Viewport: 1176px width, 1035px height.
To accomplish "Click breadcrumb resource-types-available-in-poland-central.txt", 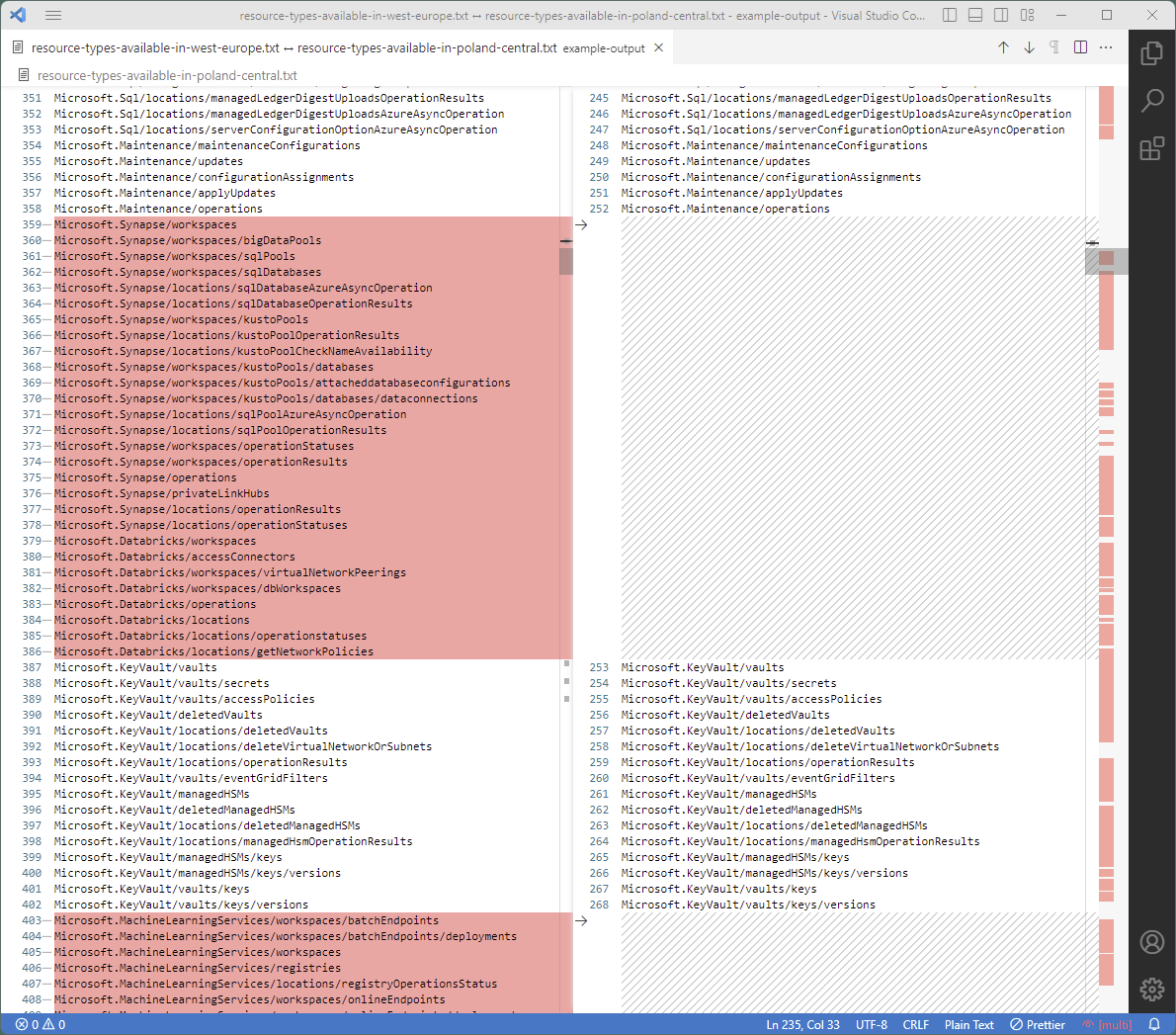I will [167, 76].
